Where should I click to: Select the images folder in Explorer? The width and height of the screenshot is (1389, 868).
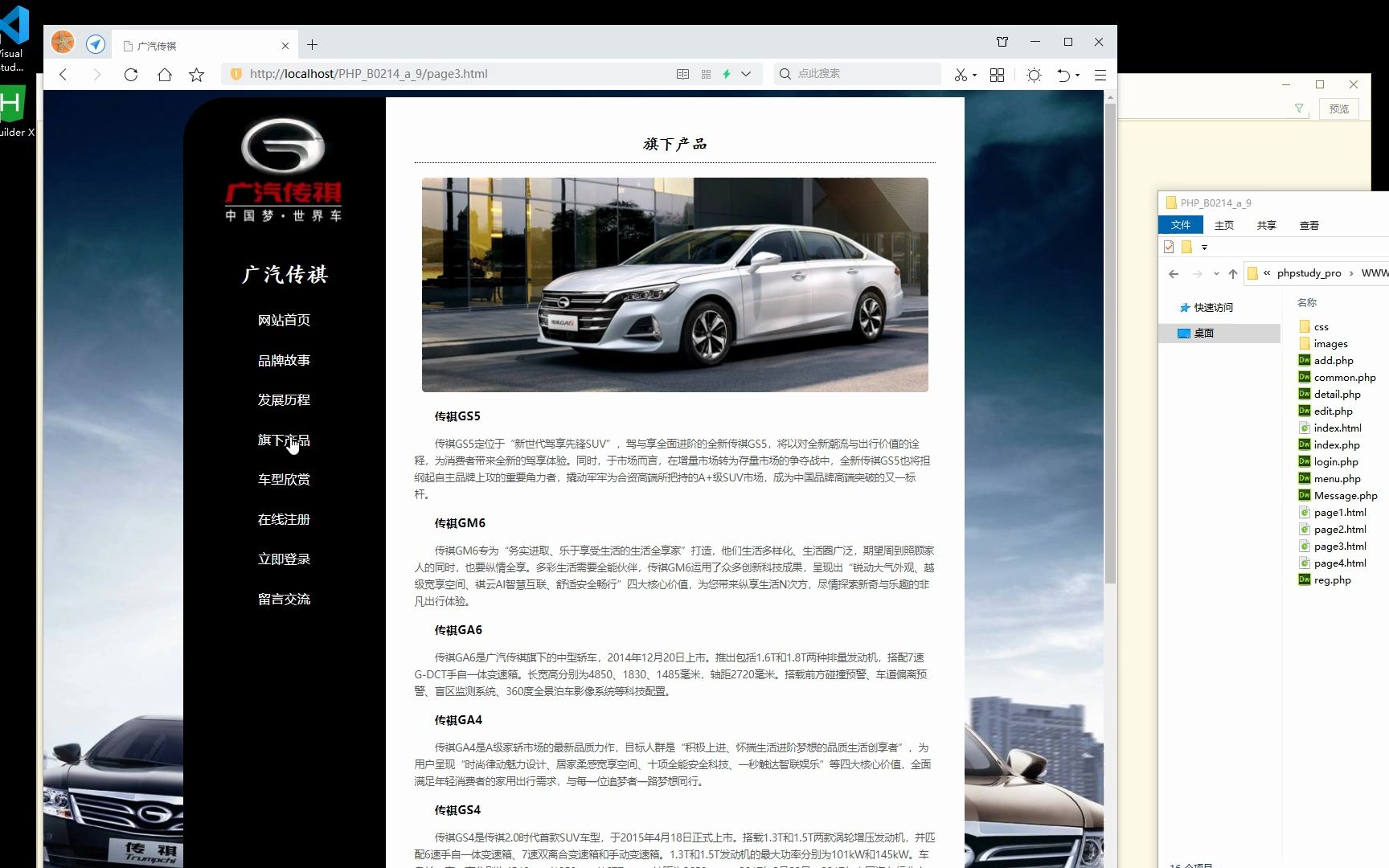click(x=1324, y=344)
